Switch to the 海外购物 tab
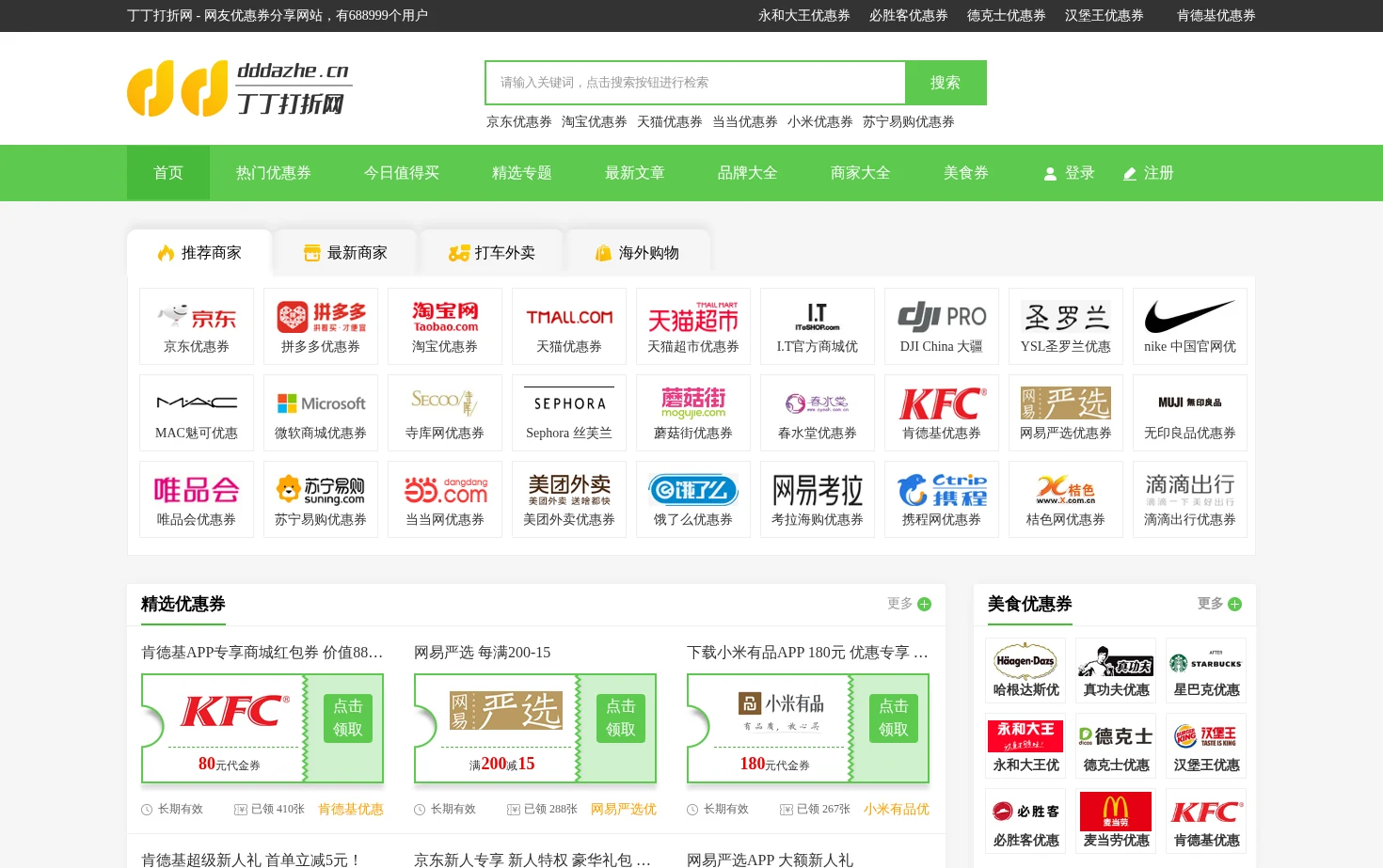1383x868 pixels. 638,252
